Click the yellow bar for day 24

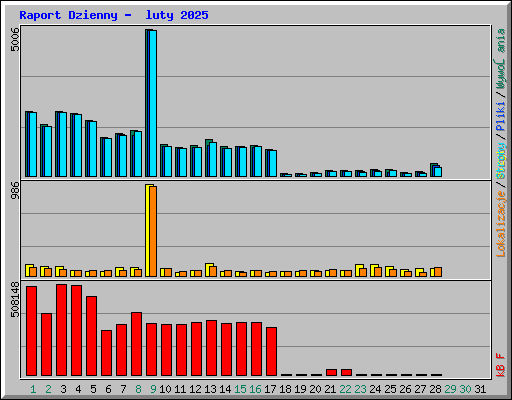click(373, 270)
